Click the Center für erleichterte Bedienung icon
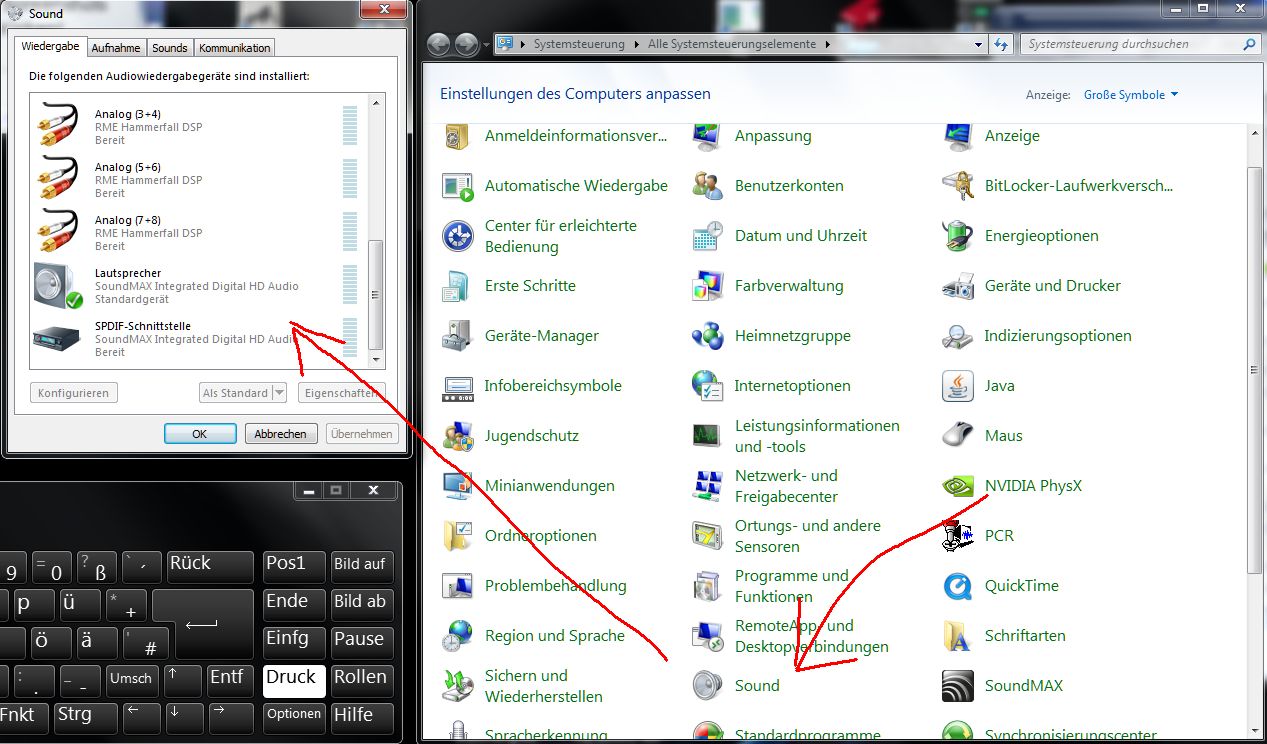 click(458, 236)
